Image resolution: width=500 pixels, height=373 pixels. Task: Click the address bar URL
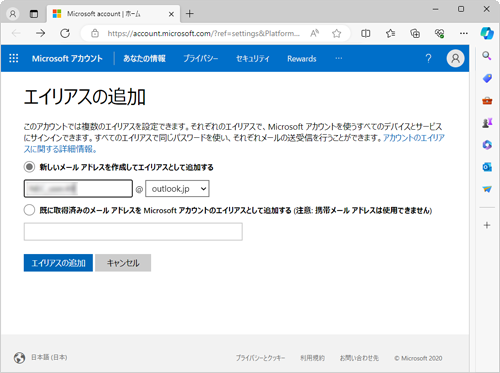click(203, 33)
